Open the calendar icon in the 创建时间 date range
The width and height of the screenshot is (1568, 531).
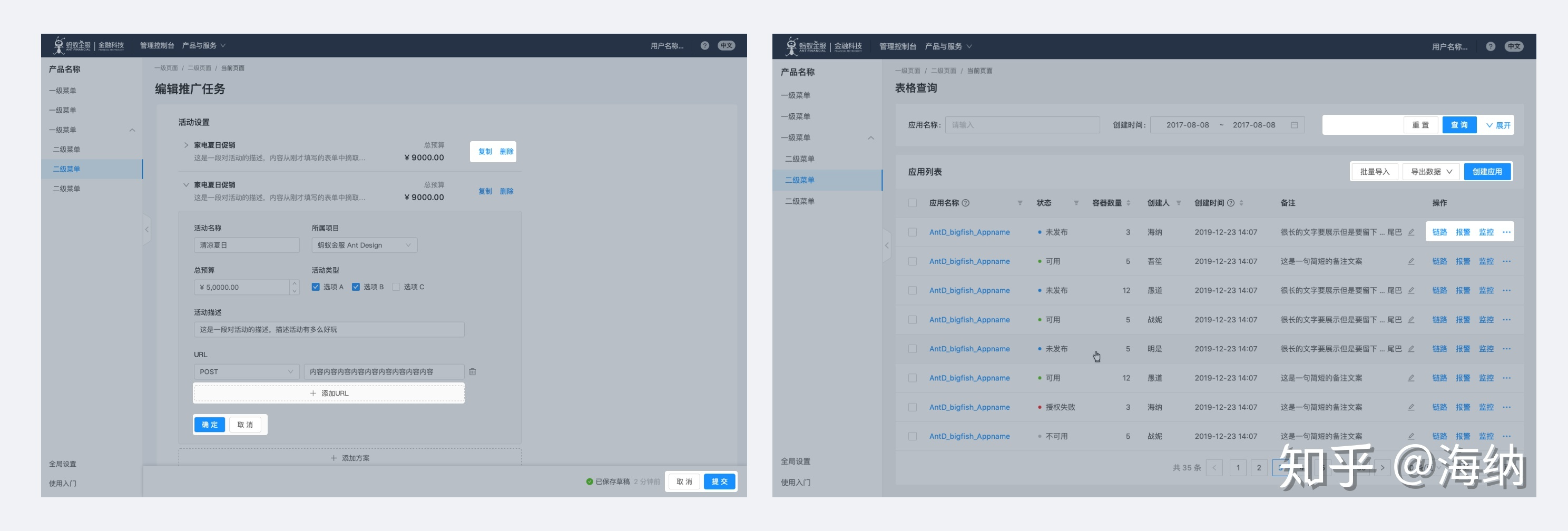point(1294,125)
